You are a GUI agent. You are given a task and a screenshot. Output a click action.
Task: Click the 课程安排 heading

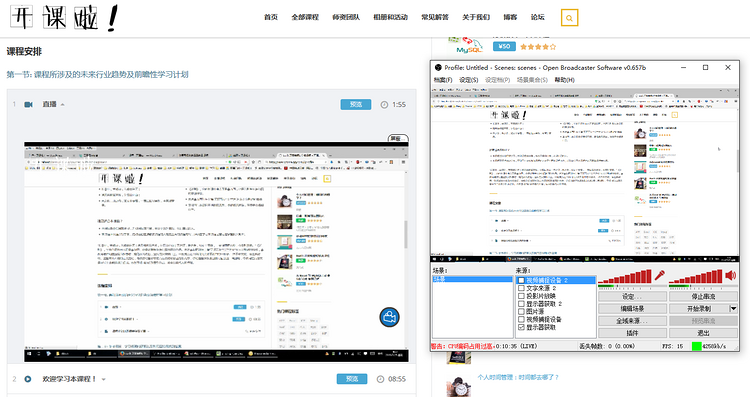click(24, 52)
